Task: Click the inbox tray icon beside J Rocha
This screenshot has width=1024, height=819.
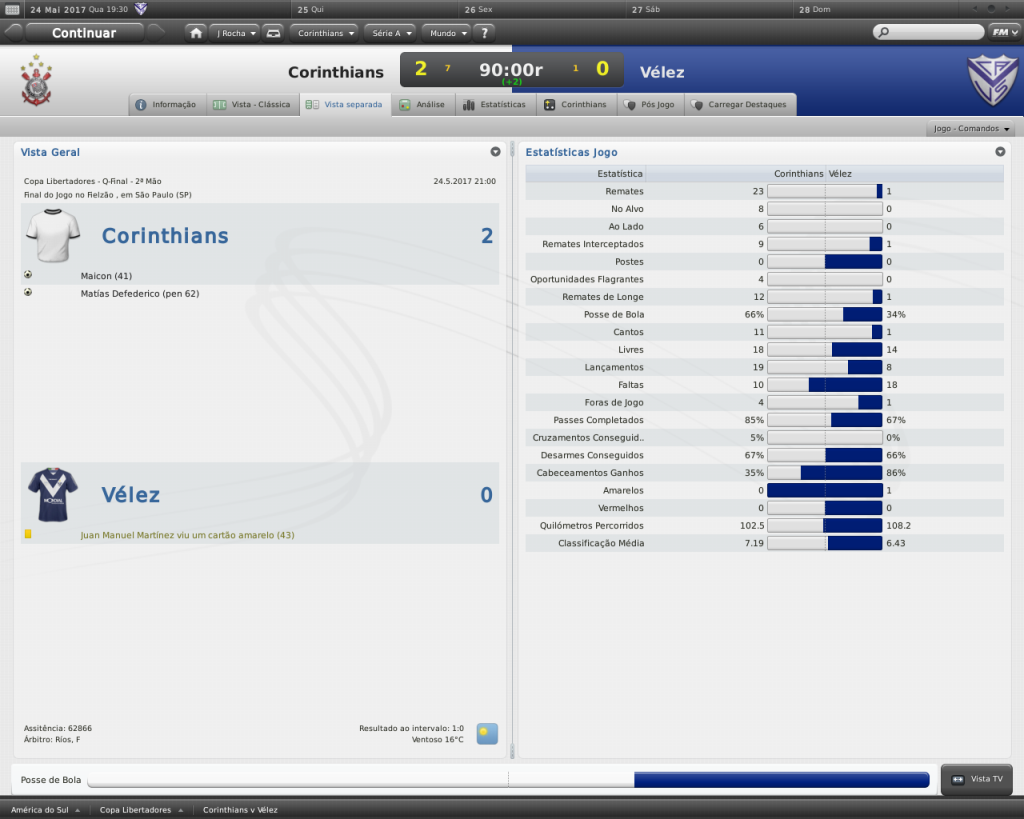Action: 273,33
